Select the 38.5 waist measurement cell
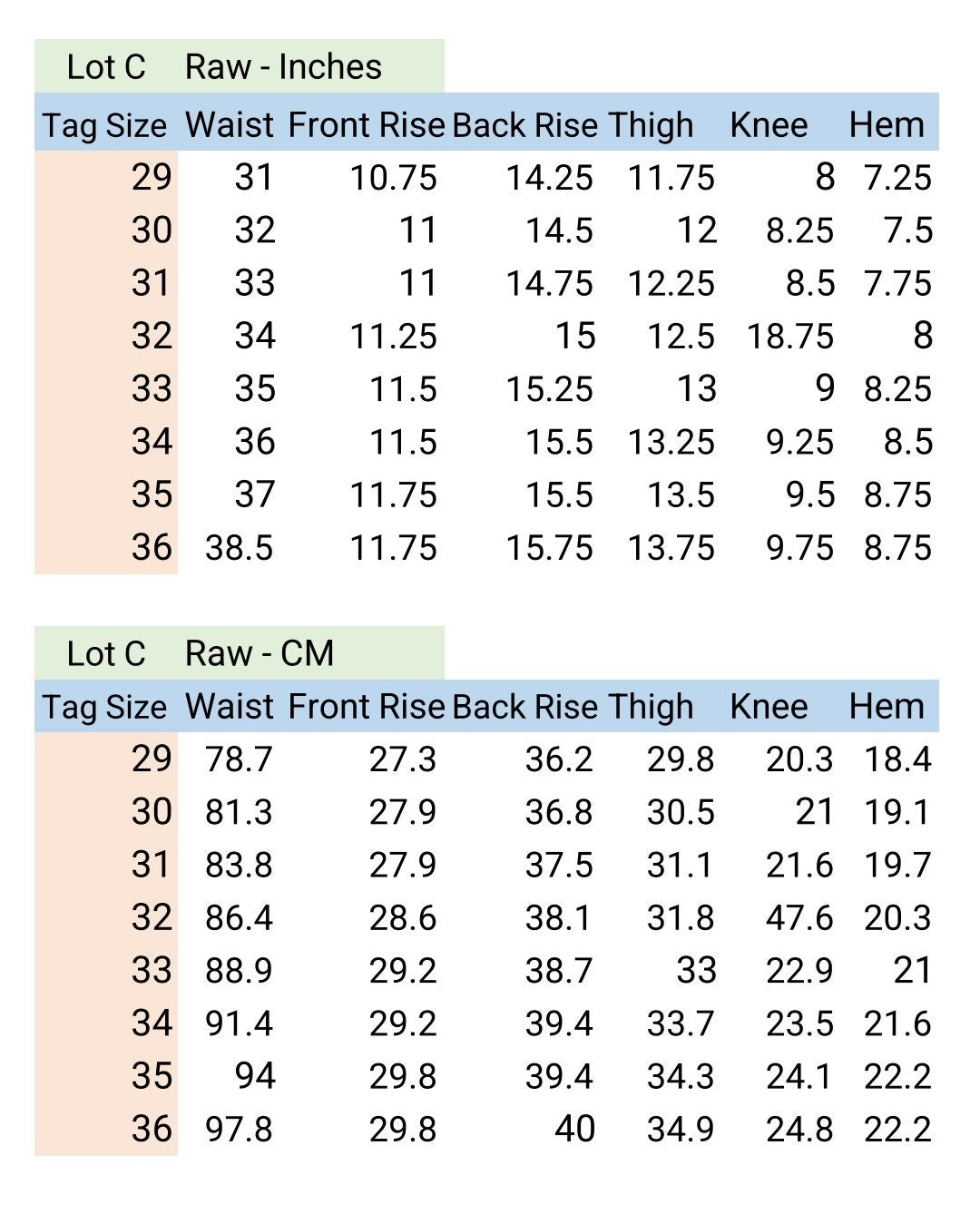 (239, 548)
